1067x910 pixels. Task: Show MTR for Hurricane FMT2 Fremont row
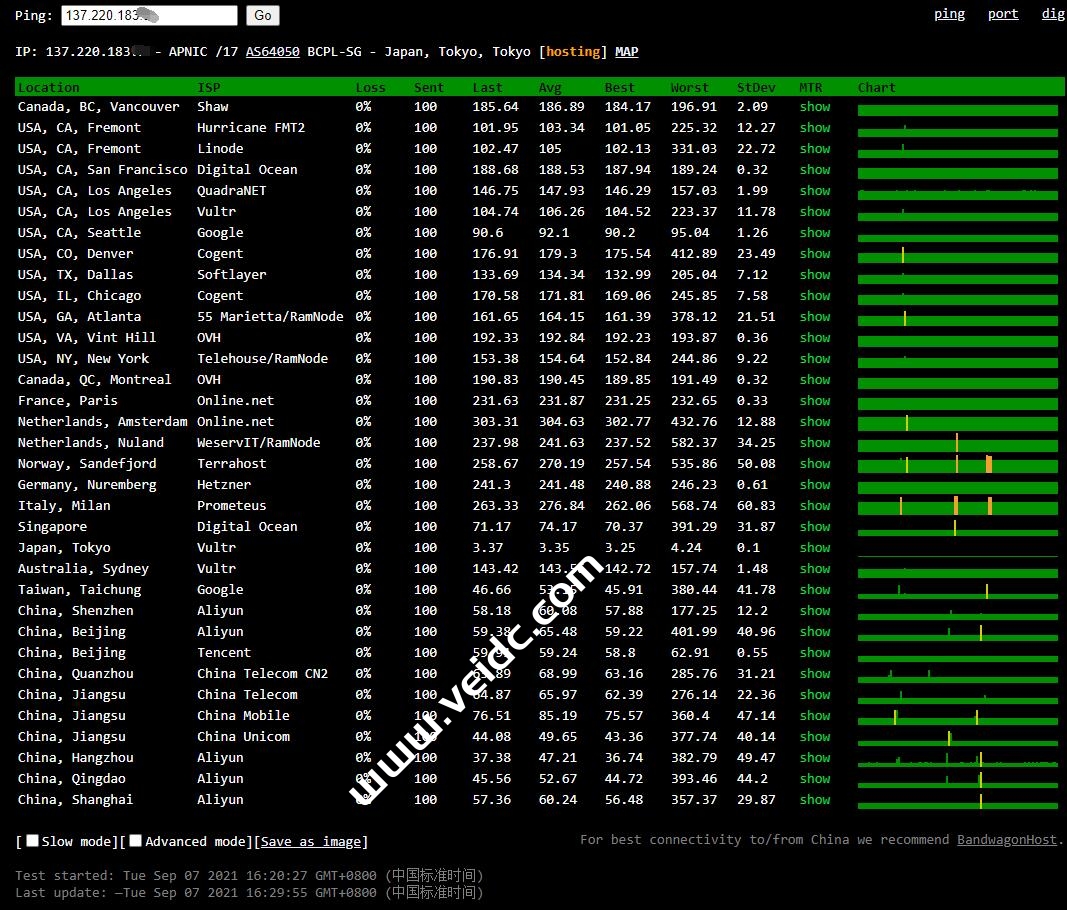[815, 128]
